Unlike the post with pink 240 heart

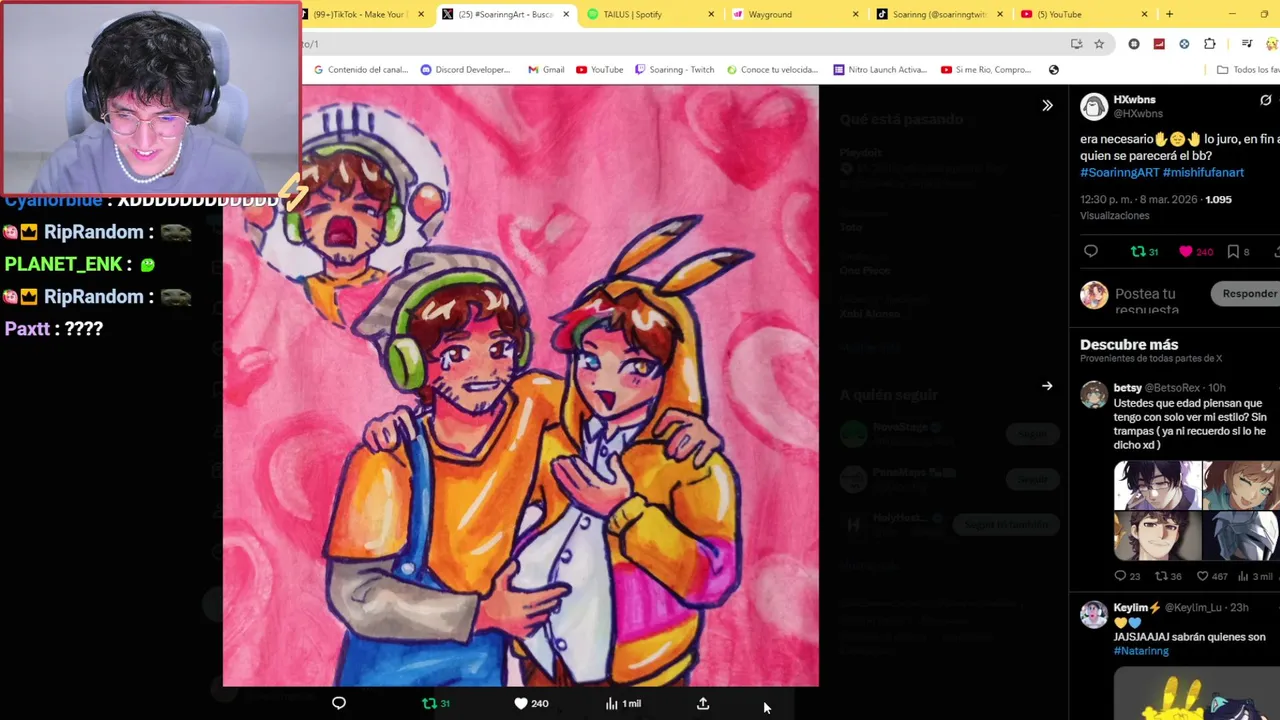pos(1196,252)
